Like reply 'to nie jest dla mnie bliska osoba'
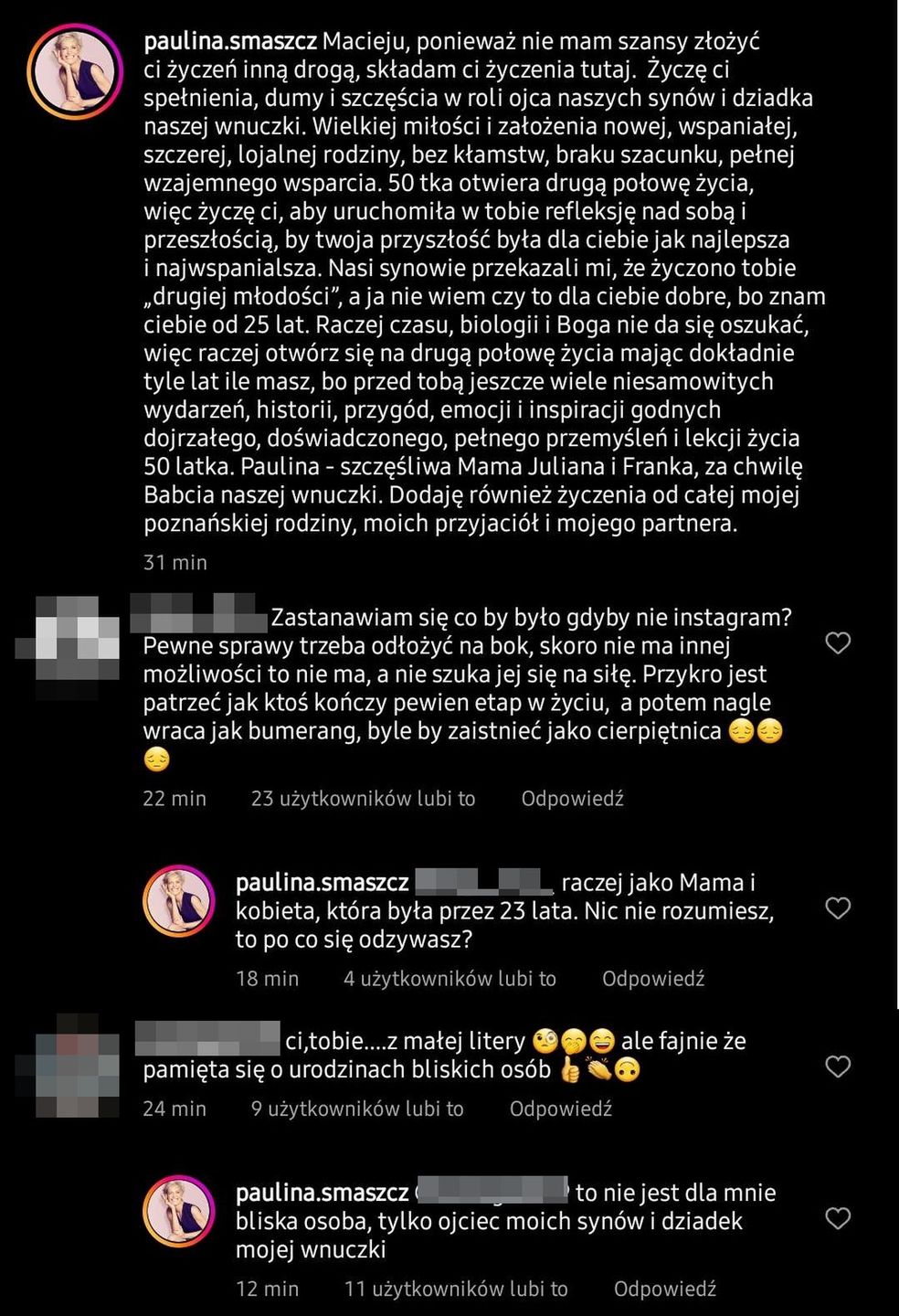The height and width of the screenshot is (1316, 899). point(838,1218)
